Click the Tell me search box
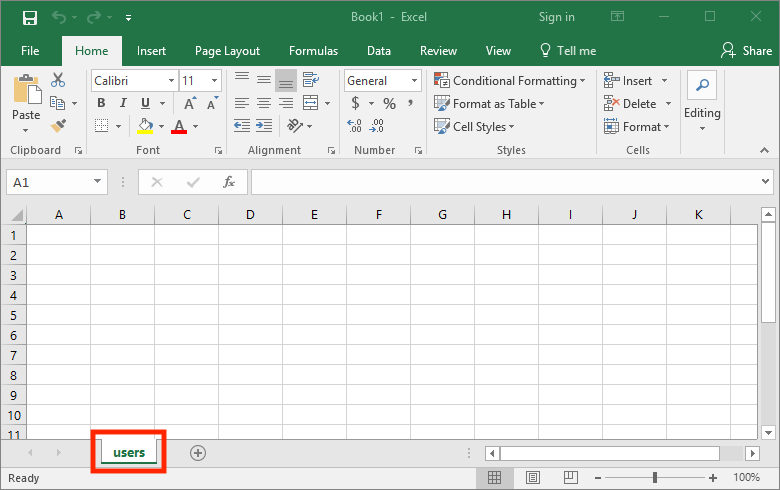This screenshot has height=490, width=780. click(x=568, y=51)
